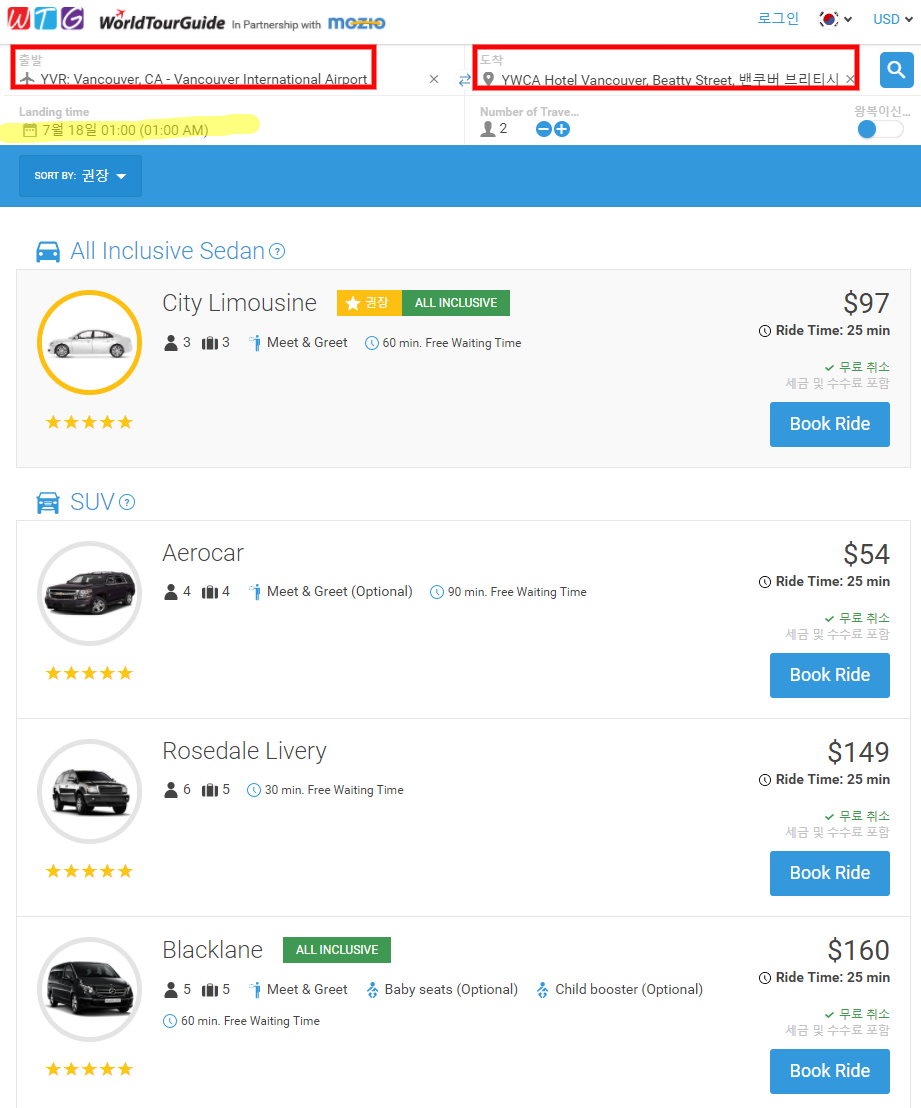Image resolution: width=921 pixels, height=1108 pixels.
Task: Swap origin and destination with the arrows icon
Action: [464, 79]
